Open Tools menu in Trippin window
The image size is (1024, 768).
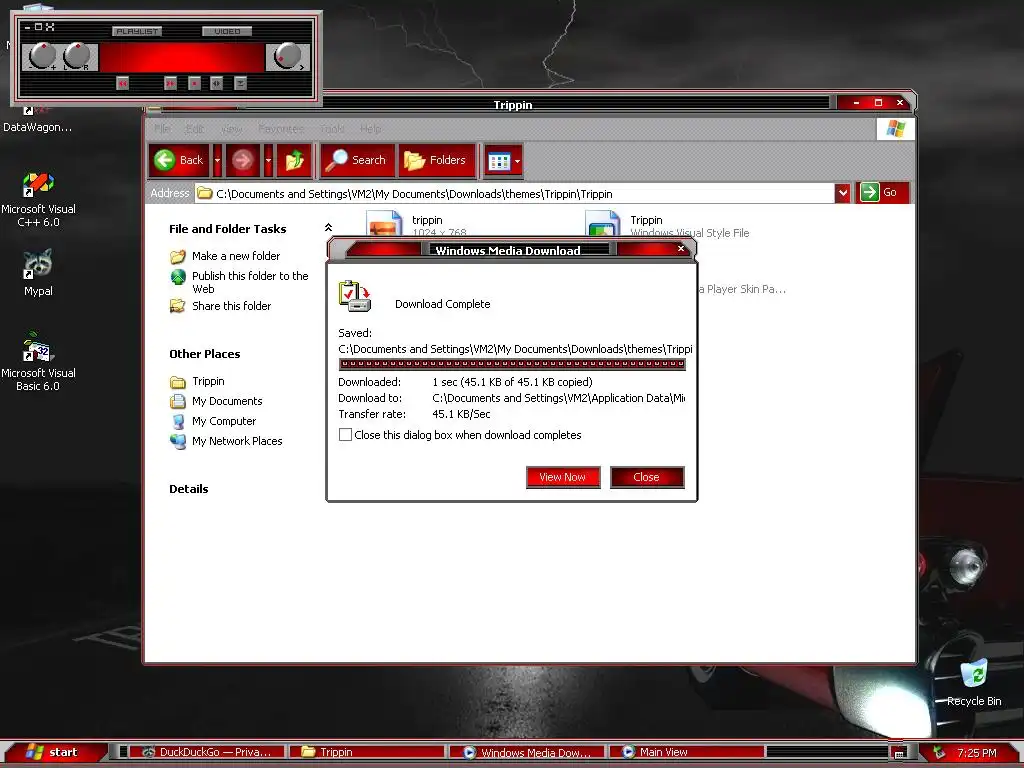332,129
